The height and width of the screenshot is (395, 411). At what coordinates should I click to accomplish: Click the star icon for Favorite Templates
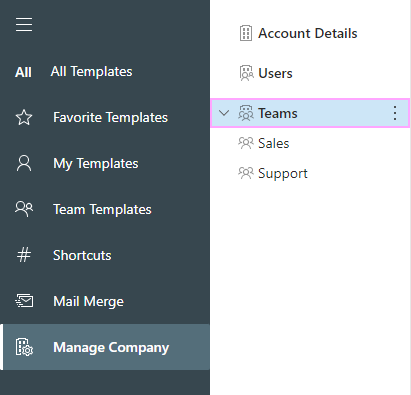[x=24, y=118]
